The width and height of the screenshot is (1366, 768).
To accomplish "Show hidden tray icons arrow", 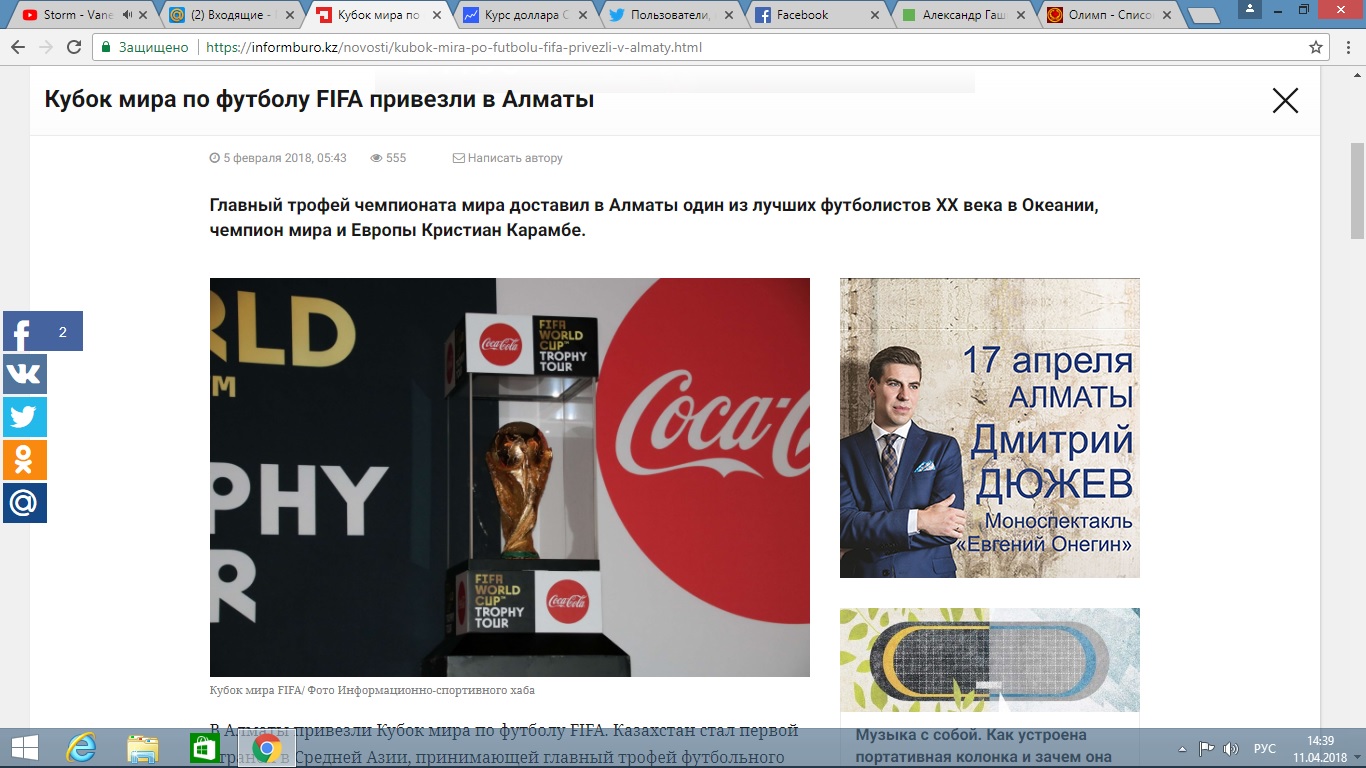I will coord(1183,748).
